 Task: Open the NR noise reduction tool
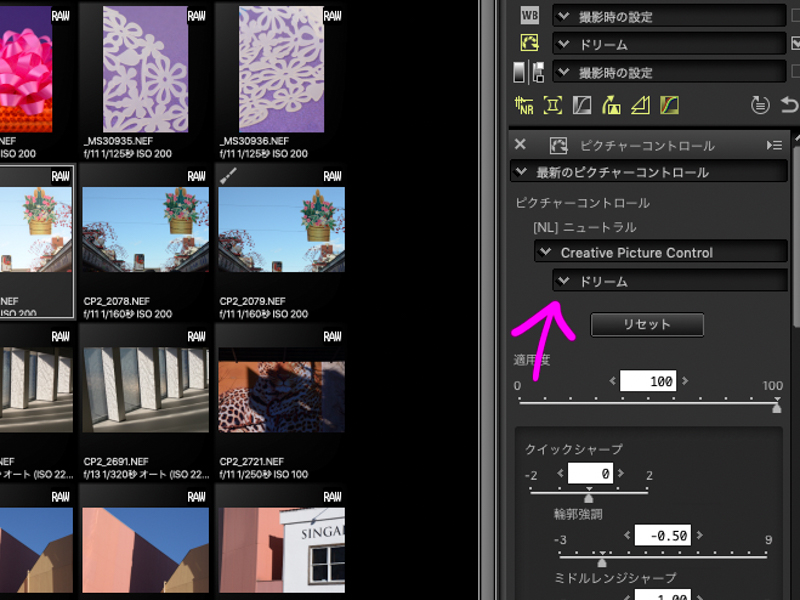(x=524, y=106)
